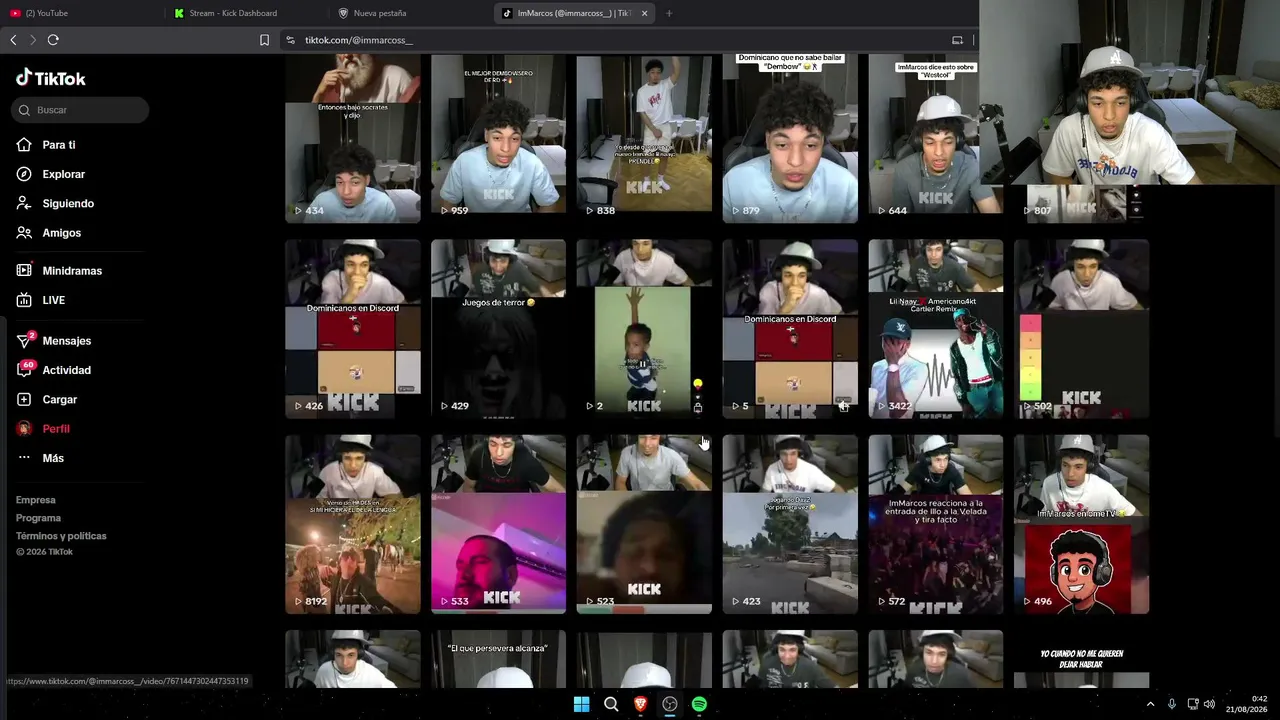Click the browser forward arrow
The height and width of the screenshot is (720, 1280).
click(32, 40)
